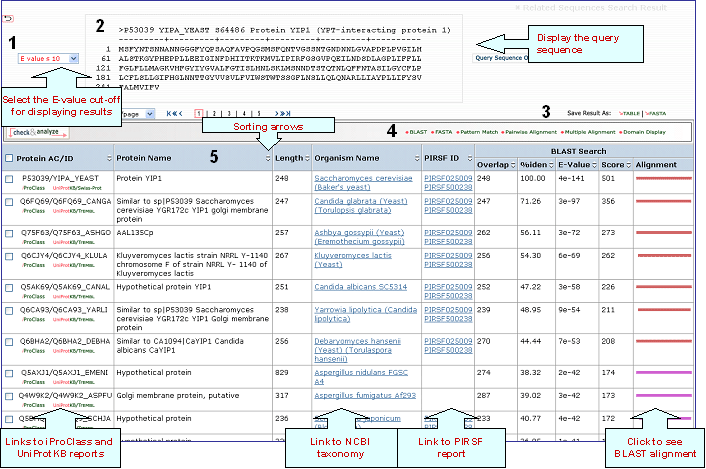Viewport: 706px width, 469px height.
Task: Go to page 3 of results
Action: click(x=227, y=115)
